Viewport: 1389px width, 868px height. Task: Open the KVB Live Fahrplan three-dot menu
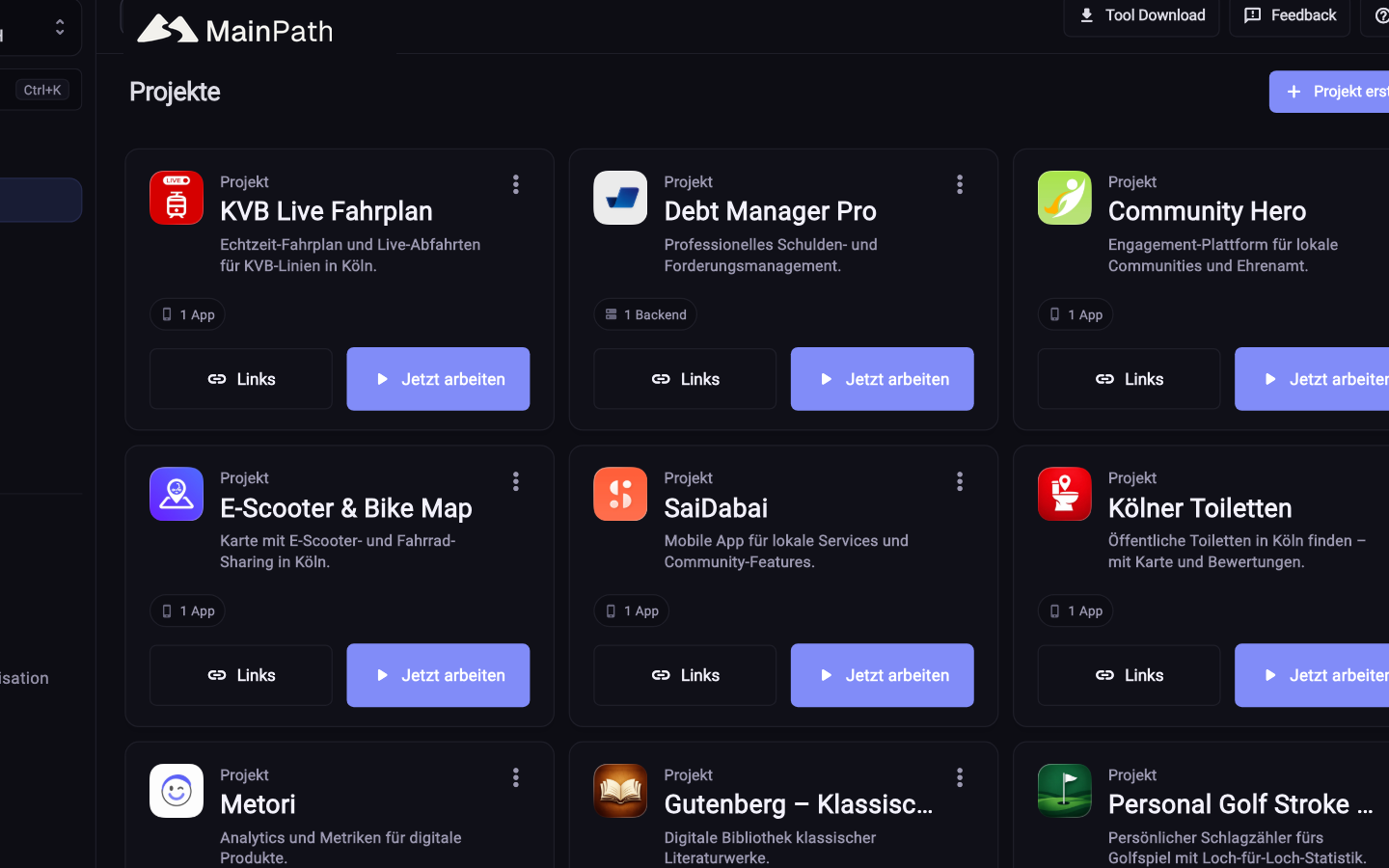[516, 184]
